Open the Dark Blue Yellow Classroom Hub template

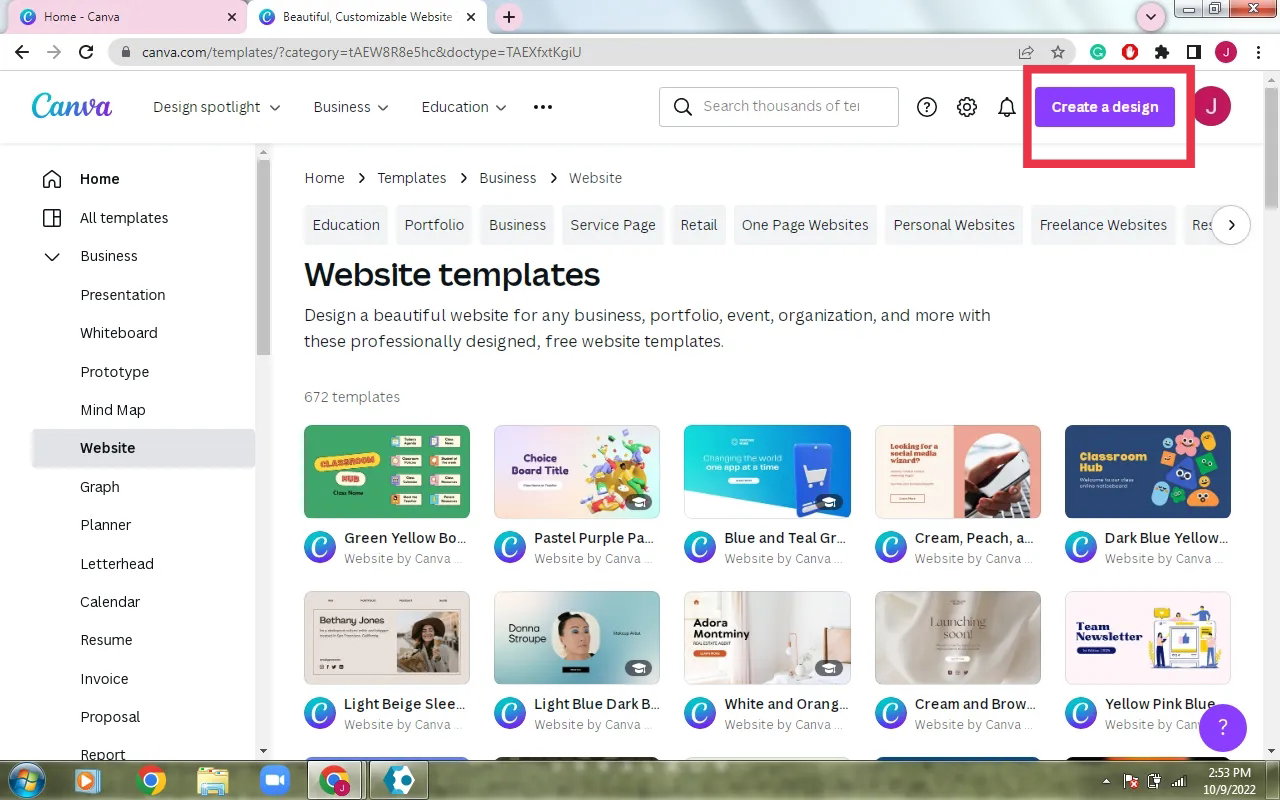click(1148, 471)
